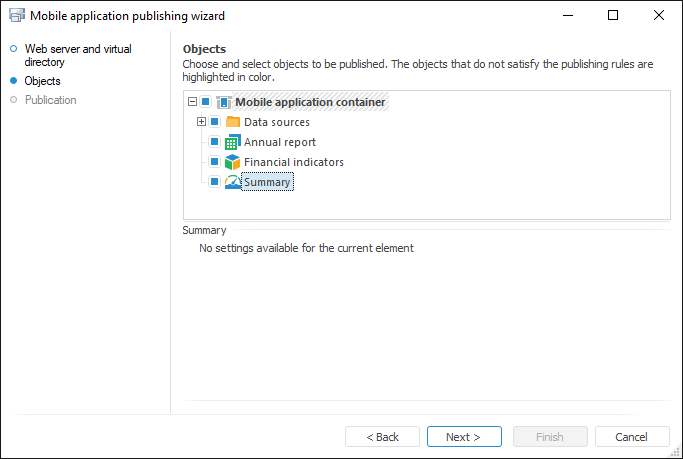Image resolution: width=683 pixels, height=459 pixels.
Task: Click the Summary dashboard gauge icon
Action: [232, 182]
